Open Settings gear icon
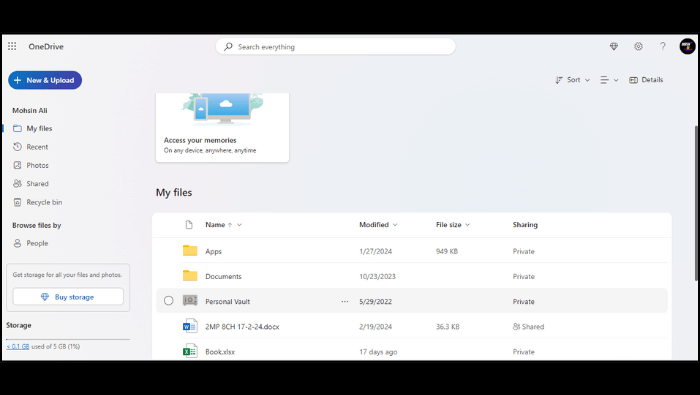Screen dimensions: 700x395 coord(638,46)
